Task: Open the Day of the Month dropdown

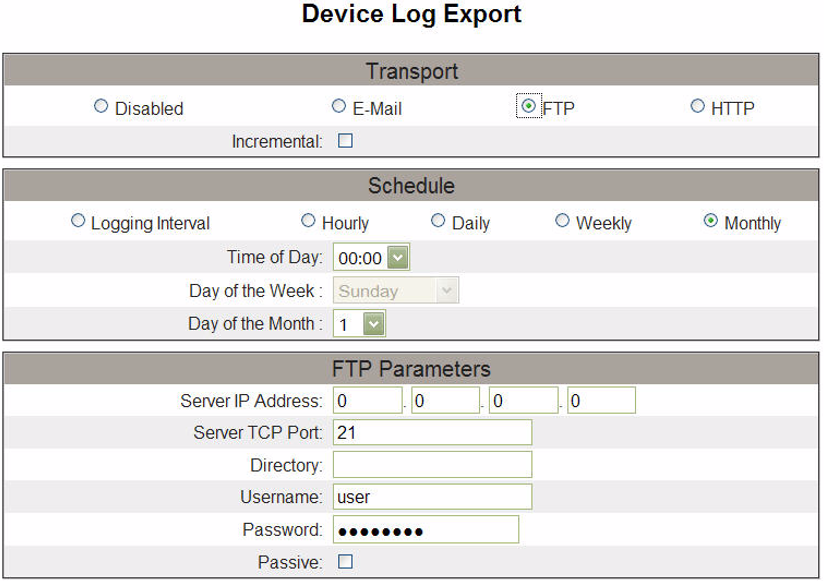Action: (359, 324)
